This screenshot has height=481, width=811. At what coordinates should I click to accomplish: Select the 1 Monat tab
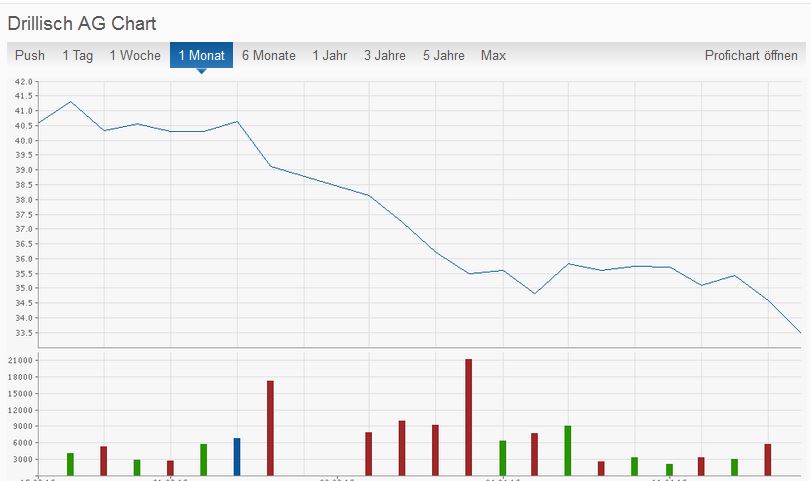point(201,55)
